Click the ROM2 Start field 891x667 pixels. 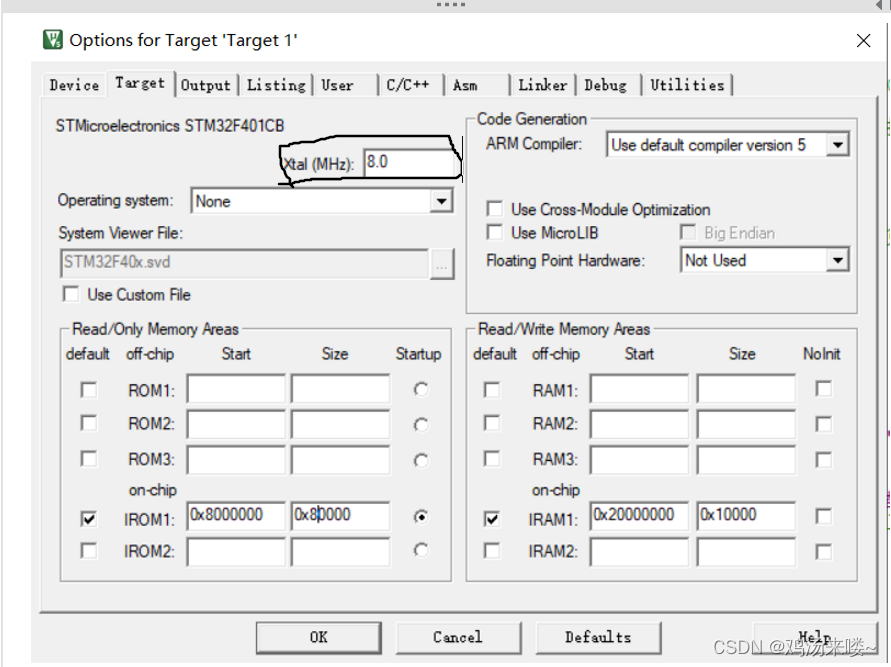tap(236, 424)
